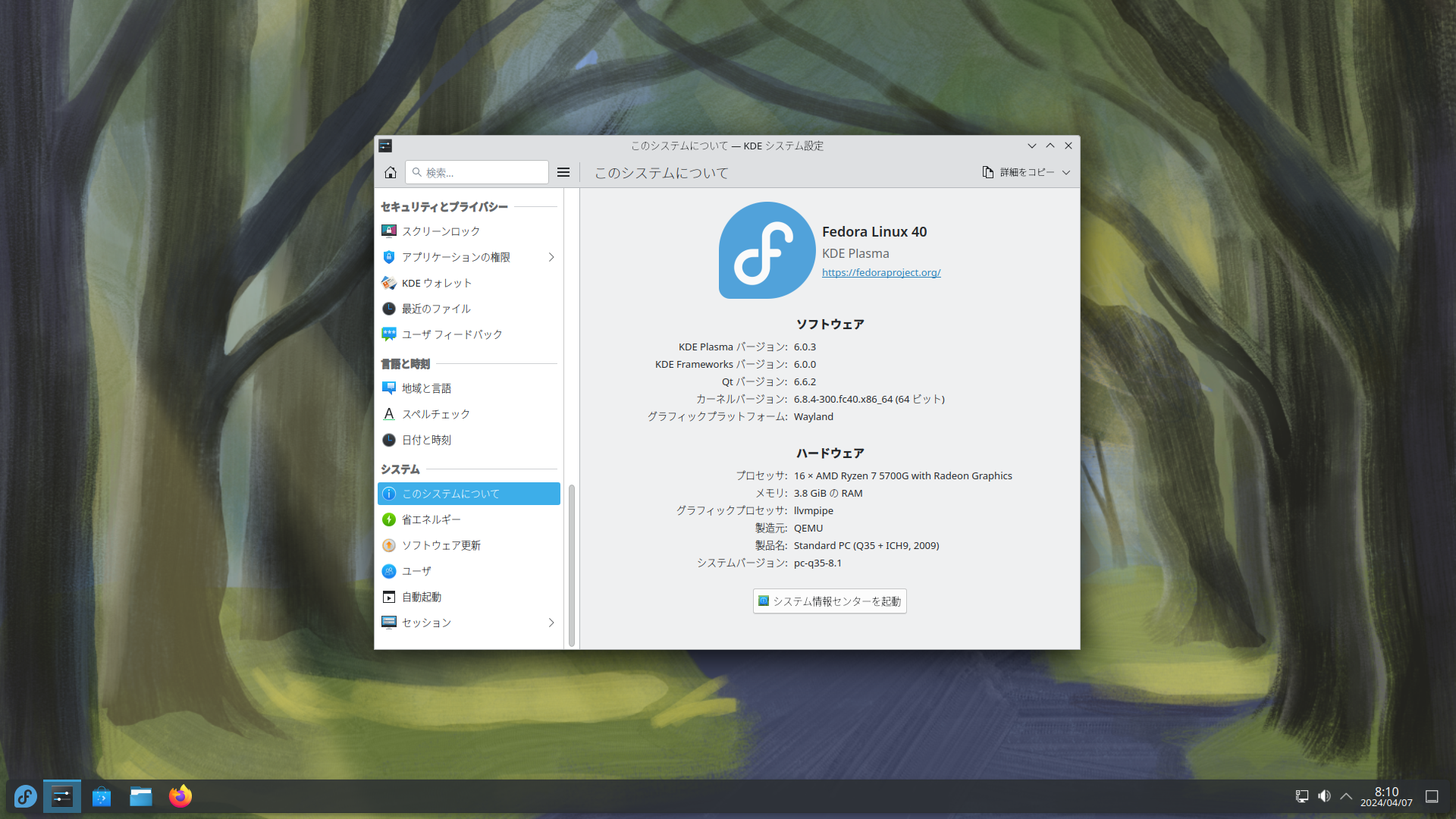Open KDE ウォレット settings
This screenshot has height=819, width=1456.
click(437, 283)
